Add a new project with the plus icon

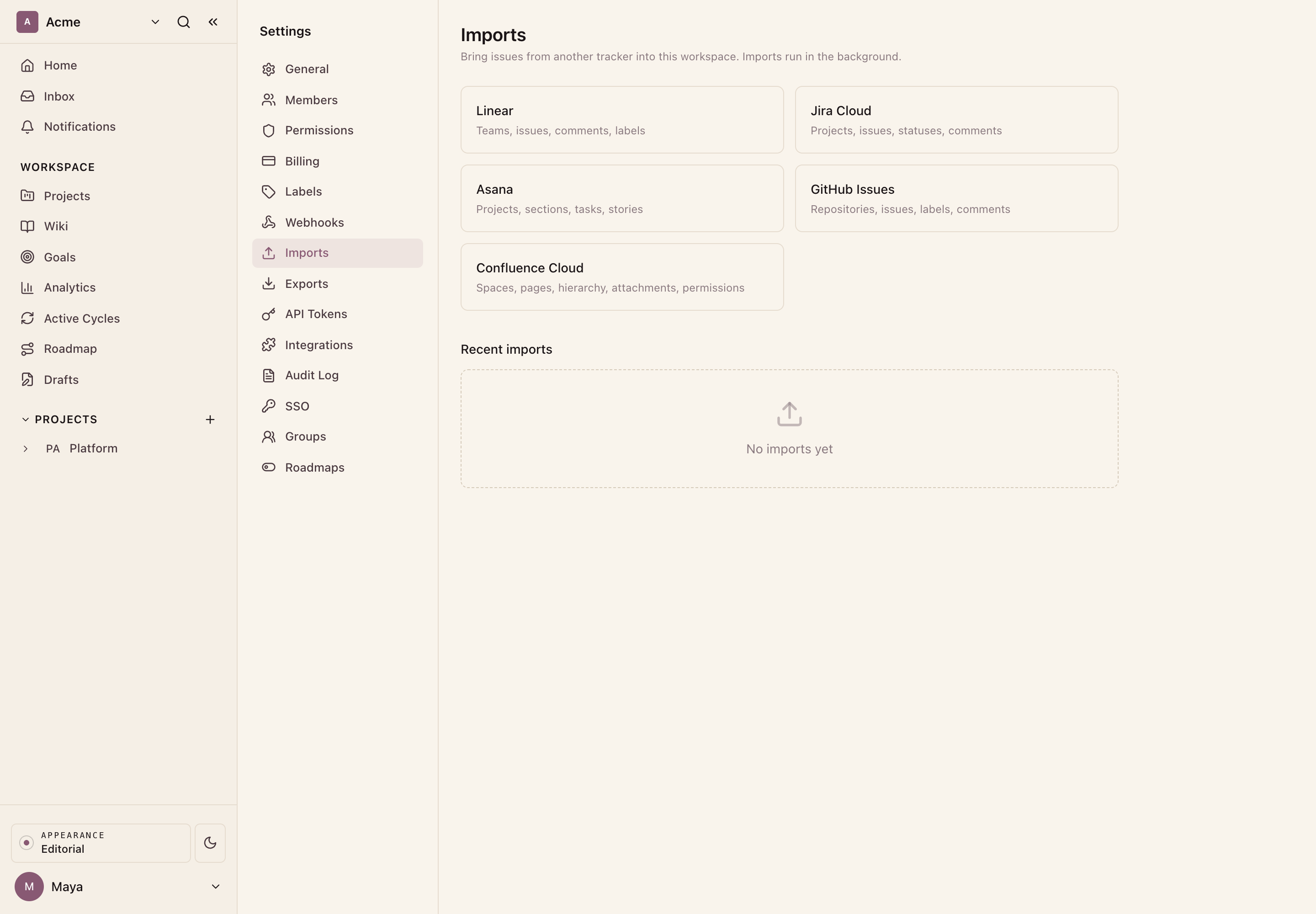[210, 420]
